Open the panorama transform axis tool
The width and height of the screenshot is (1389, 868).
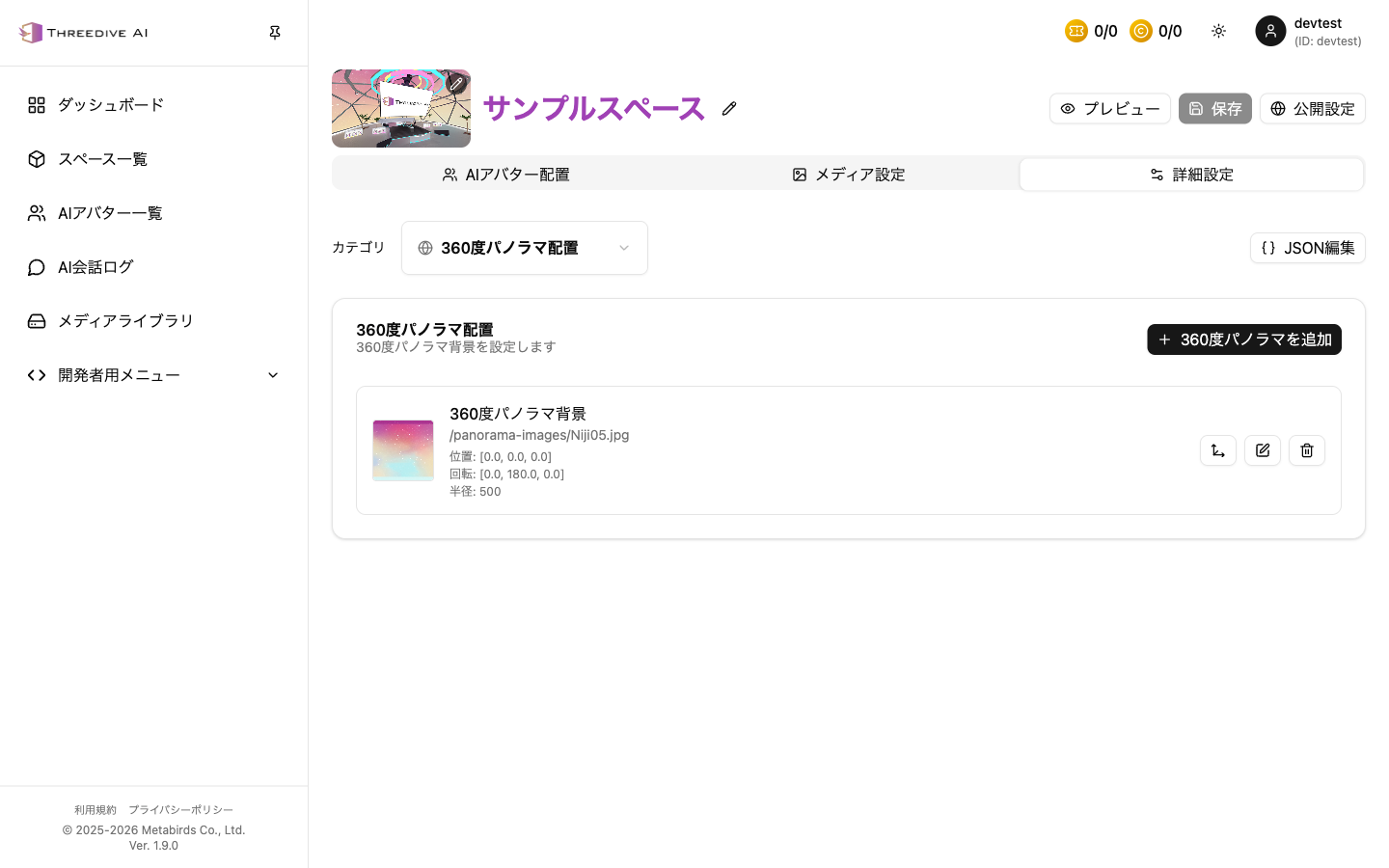tap(1218, 450)
